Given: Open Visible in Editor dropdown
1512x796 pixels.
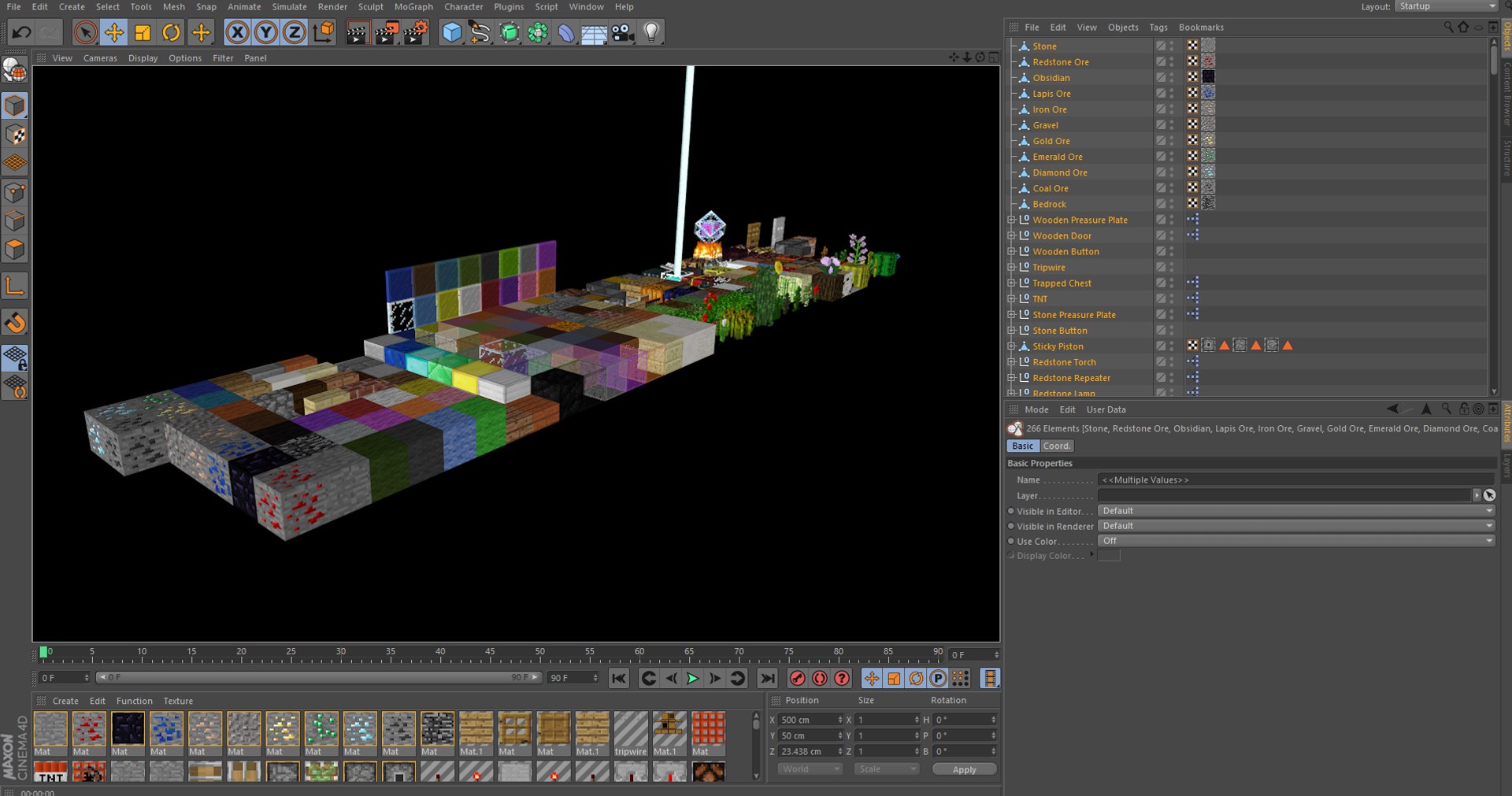Looking at the screenshot, I should [x=1296, y=511].
